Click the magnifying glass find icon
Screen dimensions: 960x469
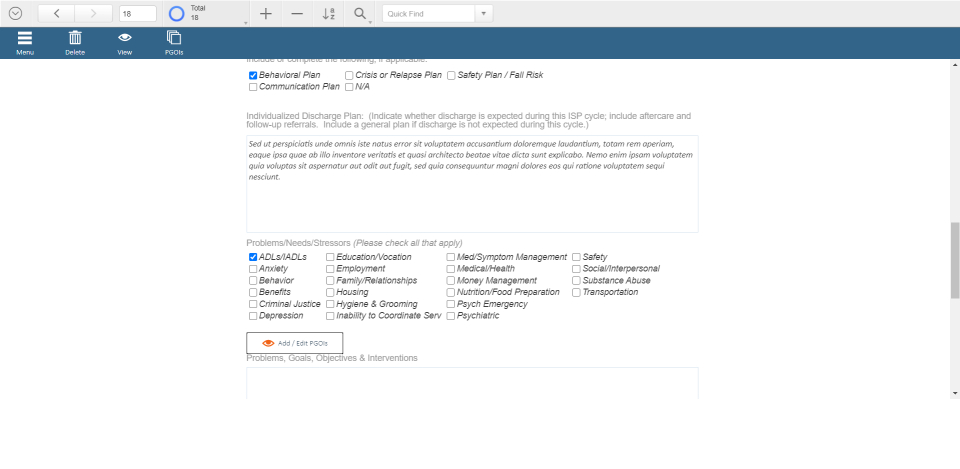point(360,14)
